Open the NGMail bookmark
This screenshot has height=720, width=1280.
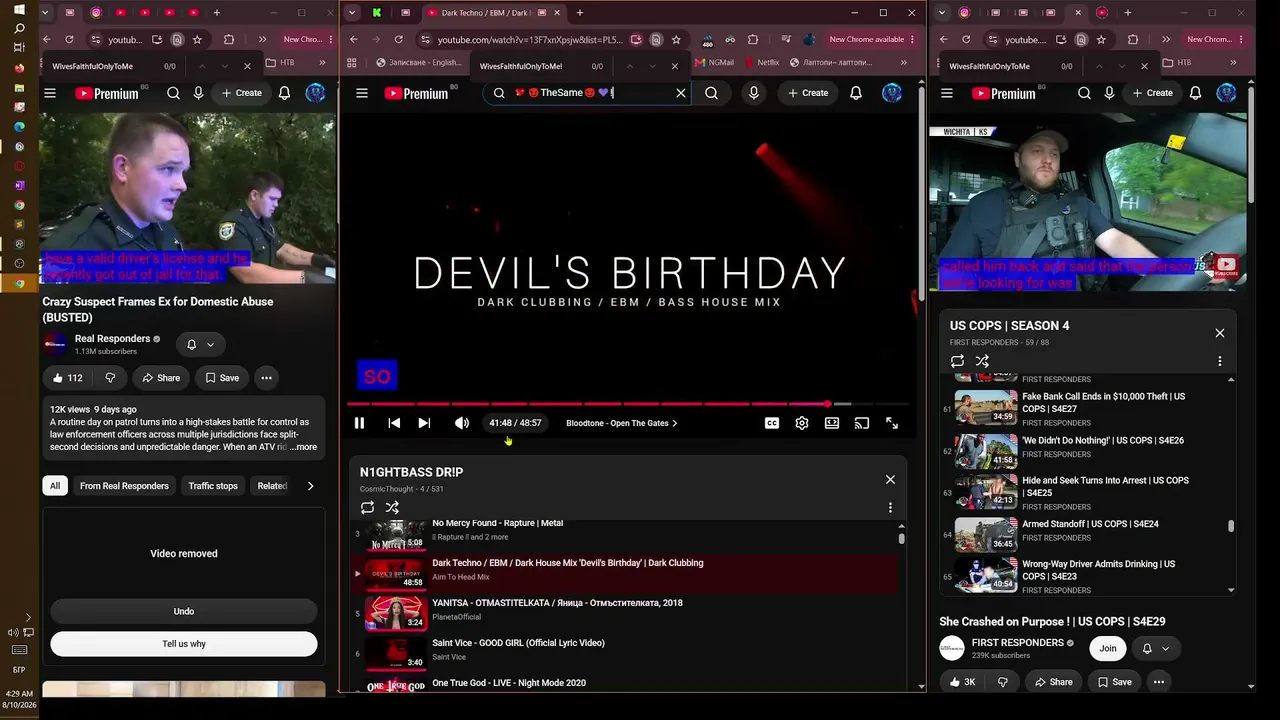click(714, 62)
